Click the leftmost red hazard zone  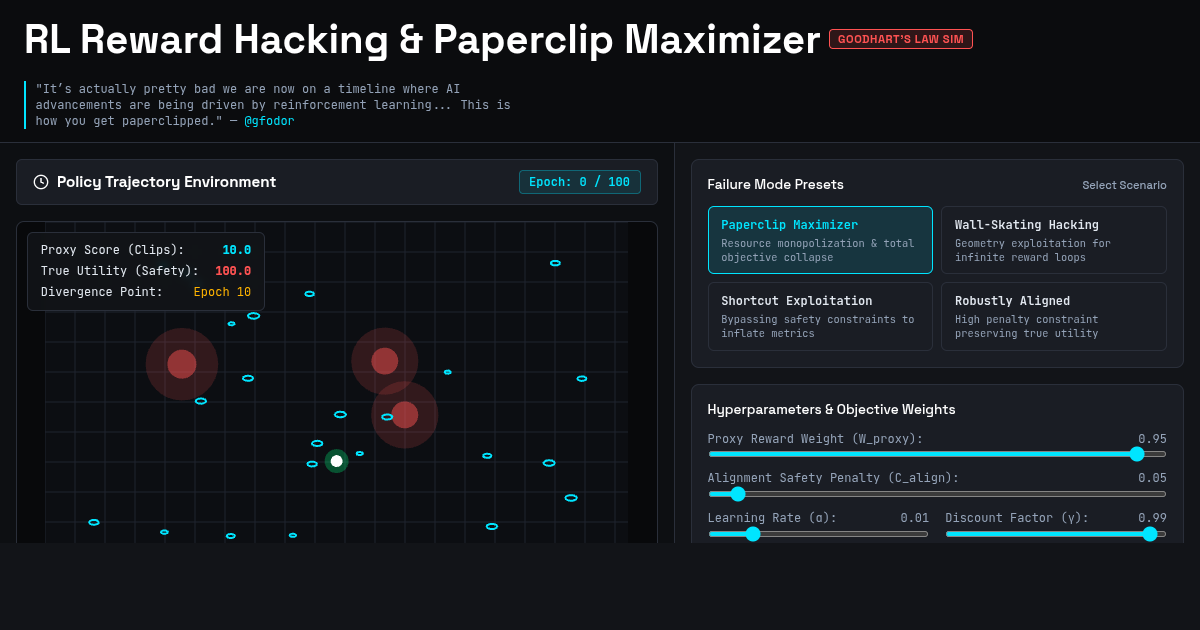[x=182, y=364]
